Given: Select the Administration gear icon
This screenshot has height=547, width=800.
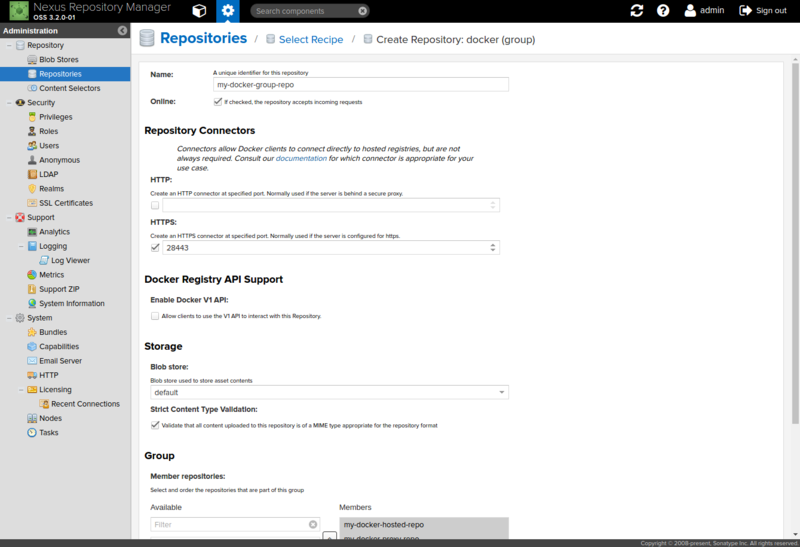Looking at the screenshot, I should [228, 11].
